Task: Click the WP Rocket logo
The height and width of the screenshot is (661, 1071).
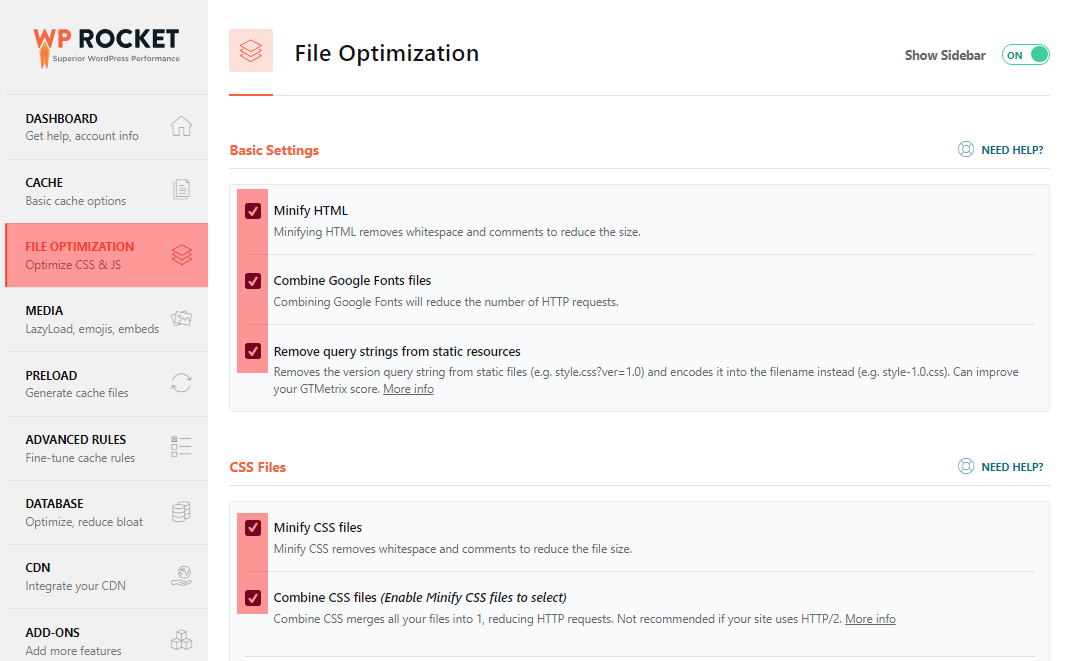Action: click(x=107, y=47)
